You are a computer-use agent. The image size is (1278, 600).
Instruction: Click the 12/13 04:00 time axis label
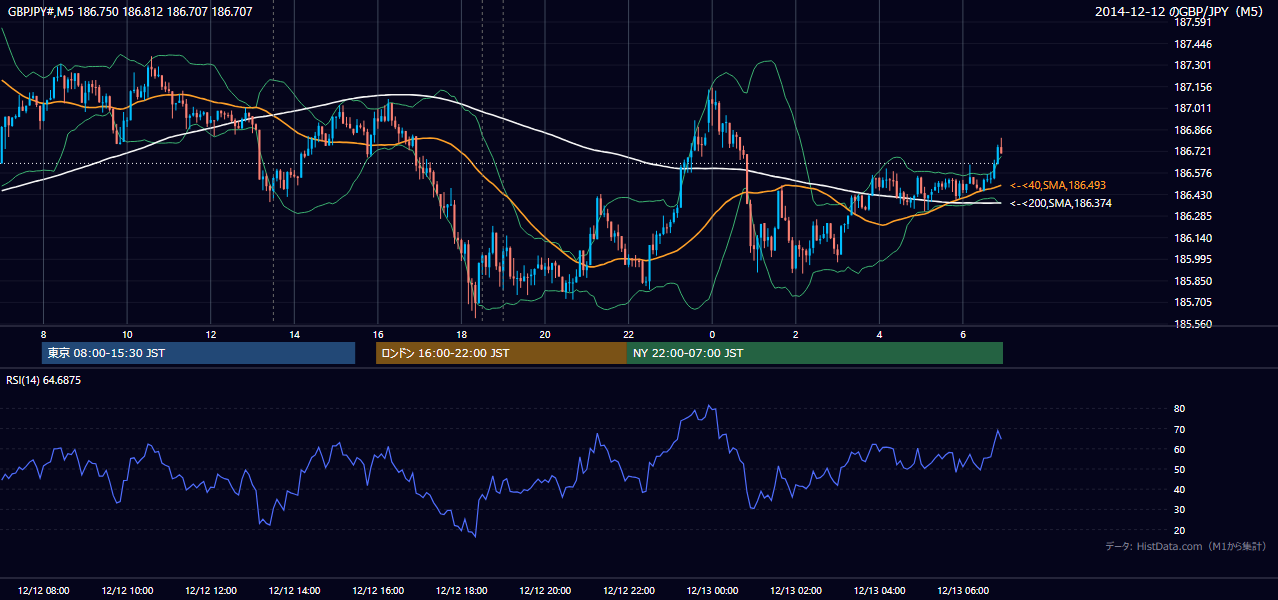tap(879, 591)
